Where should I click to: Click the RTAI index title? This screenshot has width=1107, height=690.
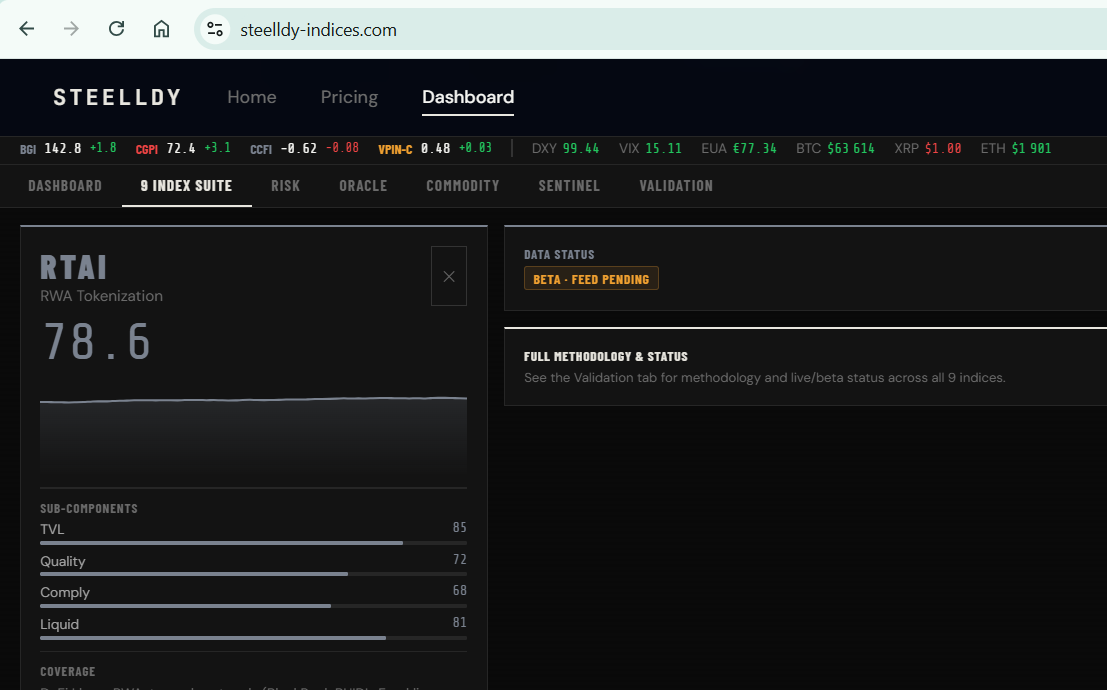73,268
